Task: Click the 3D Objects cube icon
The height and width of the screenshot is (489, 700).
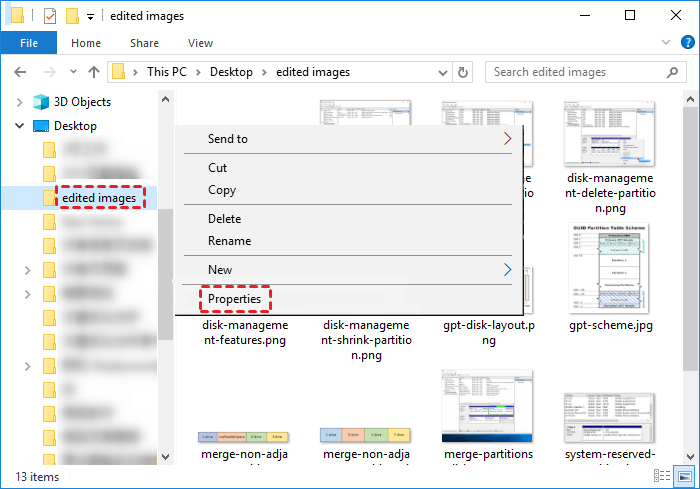Action: pyautogui.click(x=41, y=102)
